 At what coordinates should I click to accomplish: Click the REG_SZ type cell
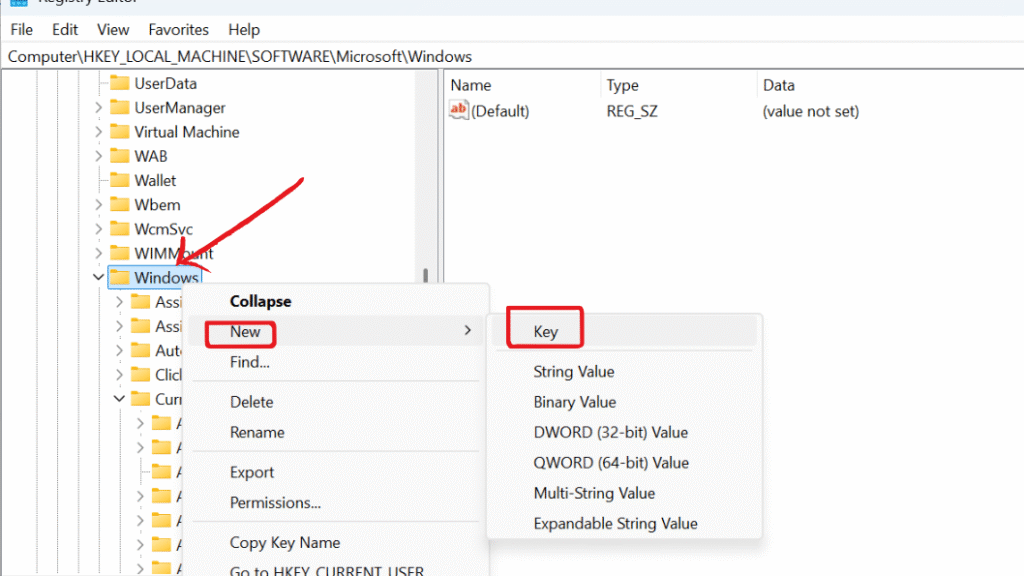[x=632, y=111]
